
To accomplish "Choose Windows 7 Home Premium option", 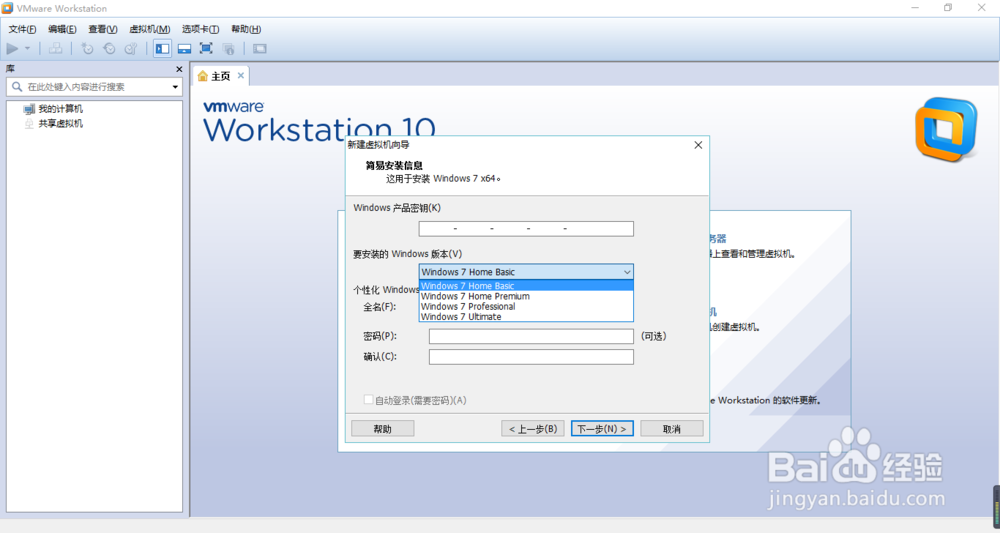I will pyautogui.click(x=526, y=296).
